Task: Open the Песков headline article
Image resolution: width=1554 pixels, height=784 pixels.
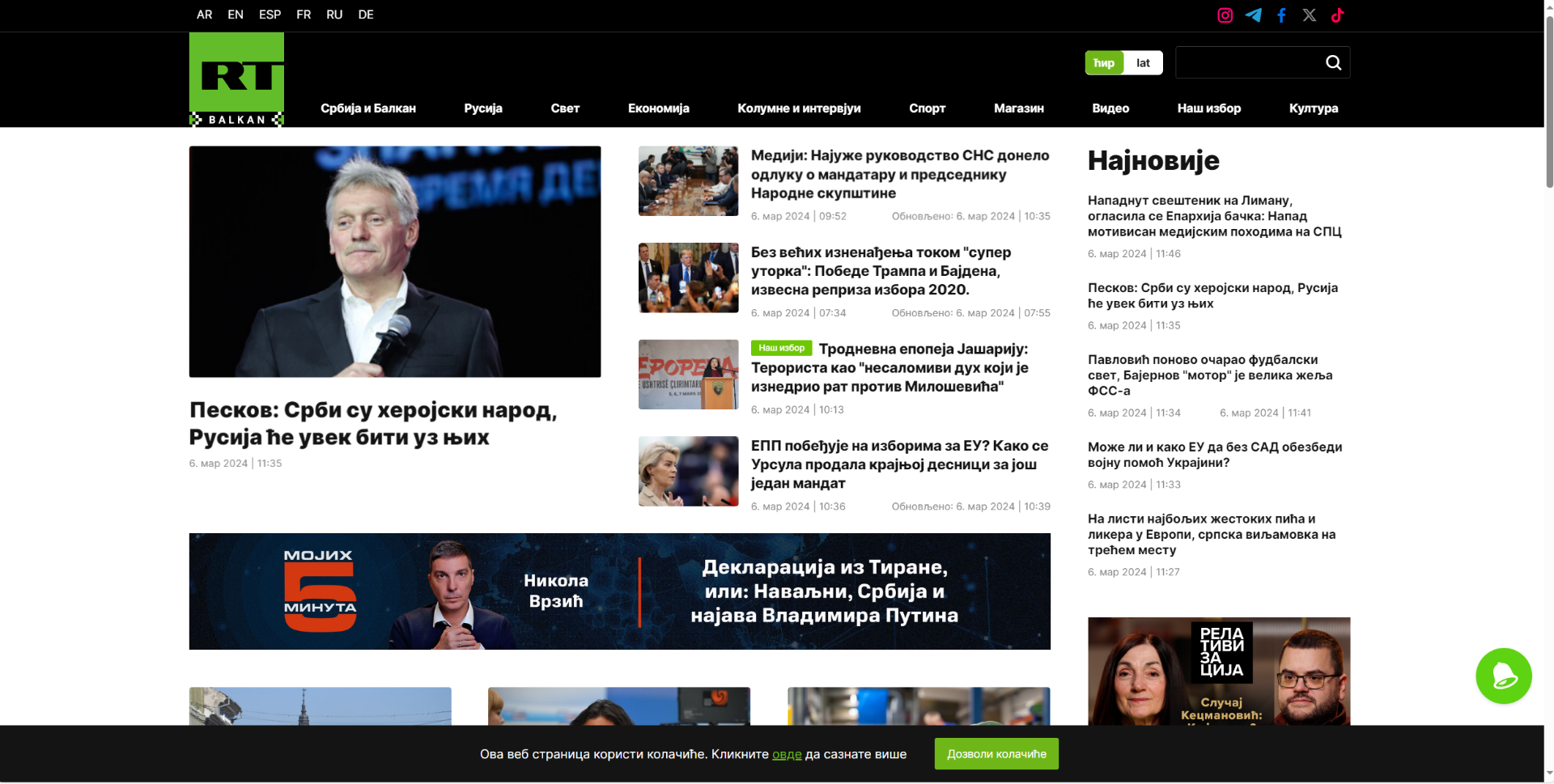Action: (x=372, y=423)
